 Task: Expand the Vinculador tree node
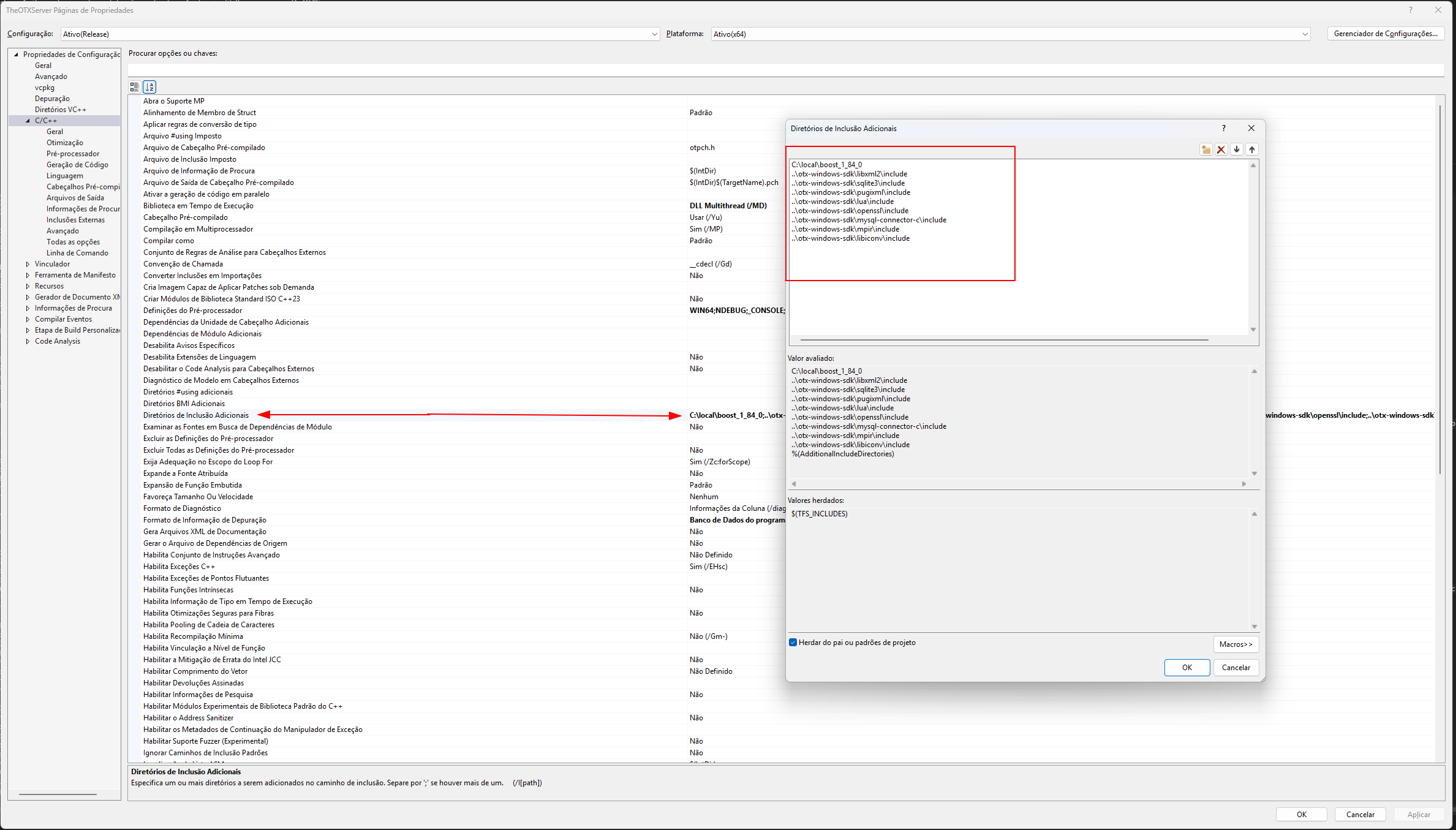point(28,264)
